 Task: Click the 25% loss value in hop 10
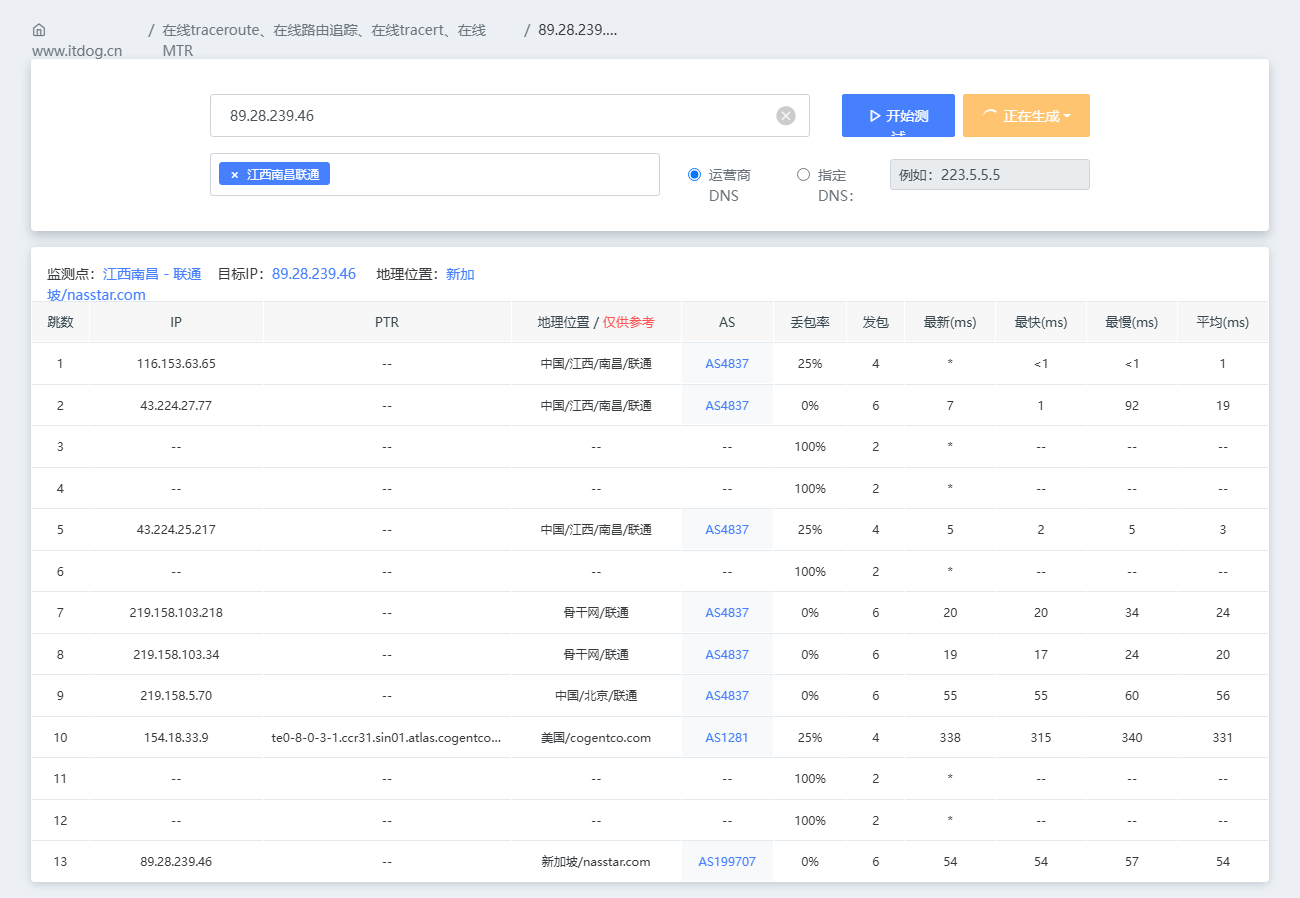810,738
